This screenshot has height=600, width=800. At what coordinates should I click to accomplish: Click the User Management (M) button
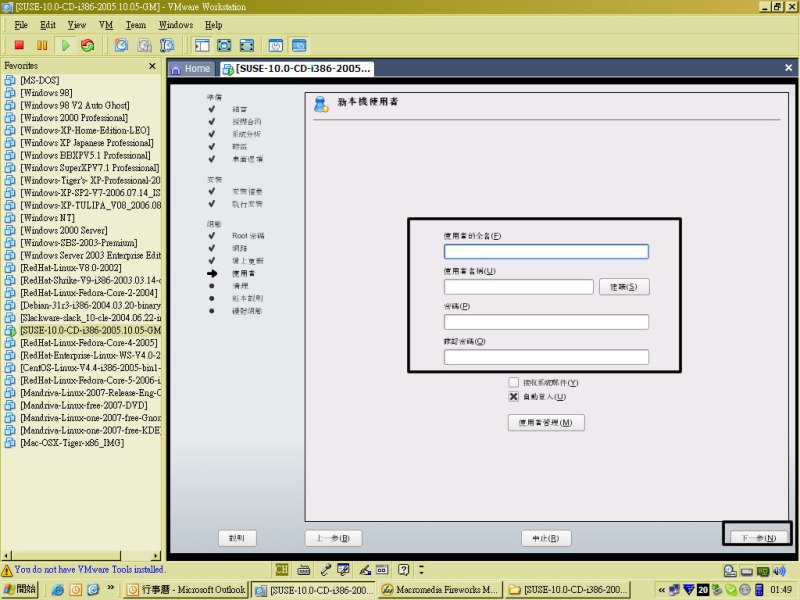[546, 422]
